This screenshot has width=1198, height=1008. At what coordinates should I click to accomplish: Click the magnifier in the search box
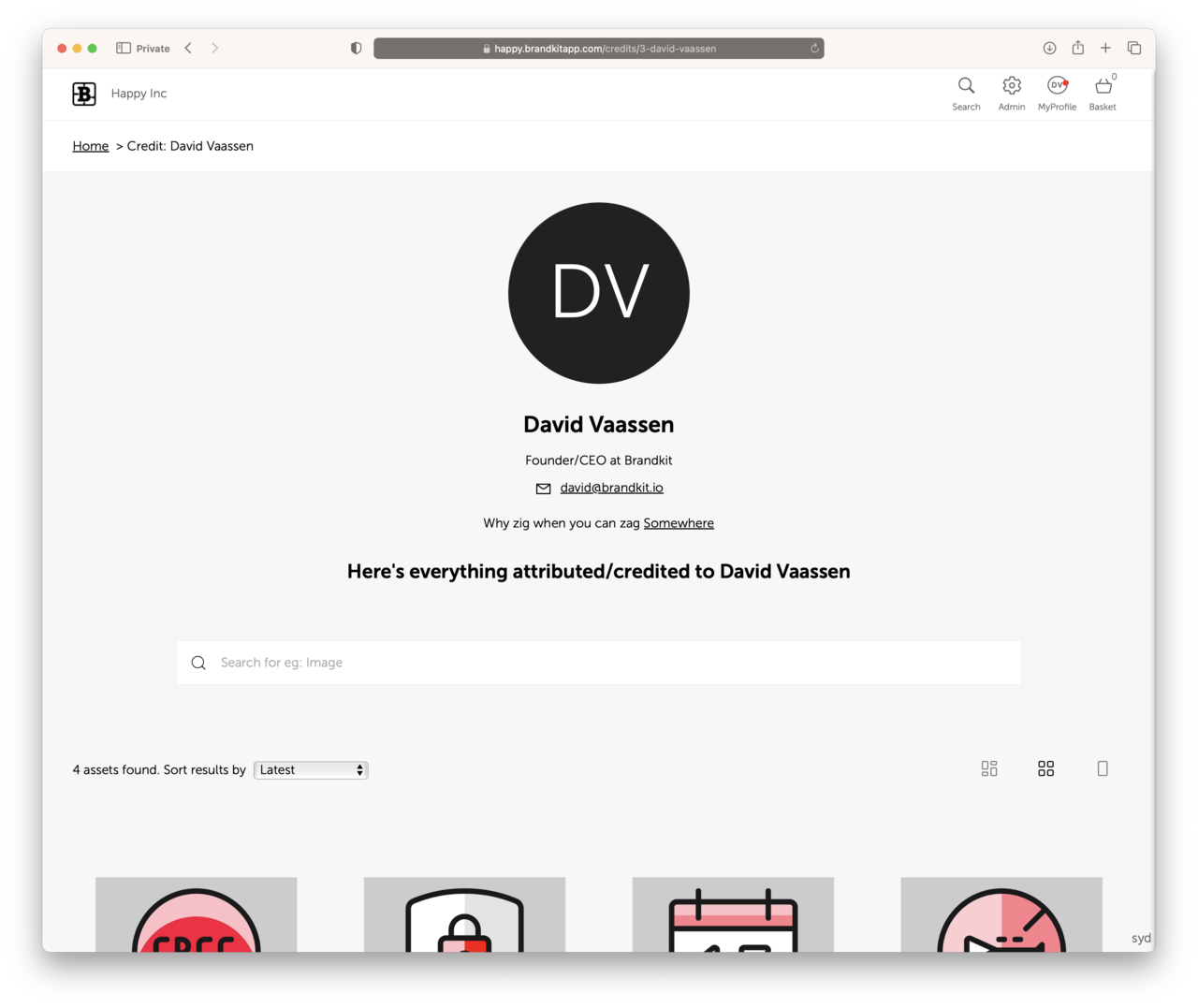click(198, 663)
